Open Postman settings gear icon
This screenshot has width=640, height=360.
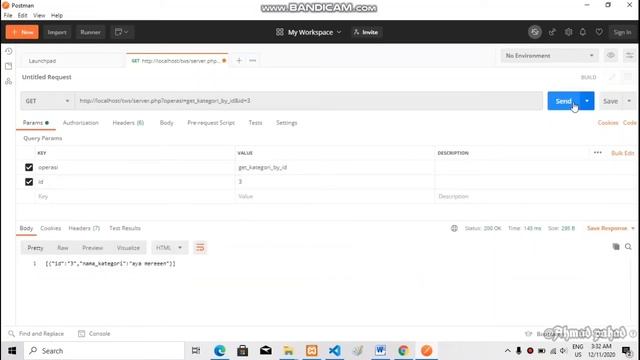click(x=568, y=32)
